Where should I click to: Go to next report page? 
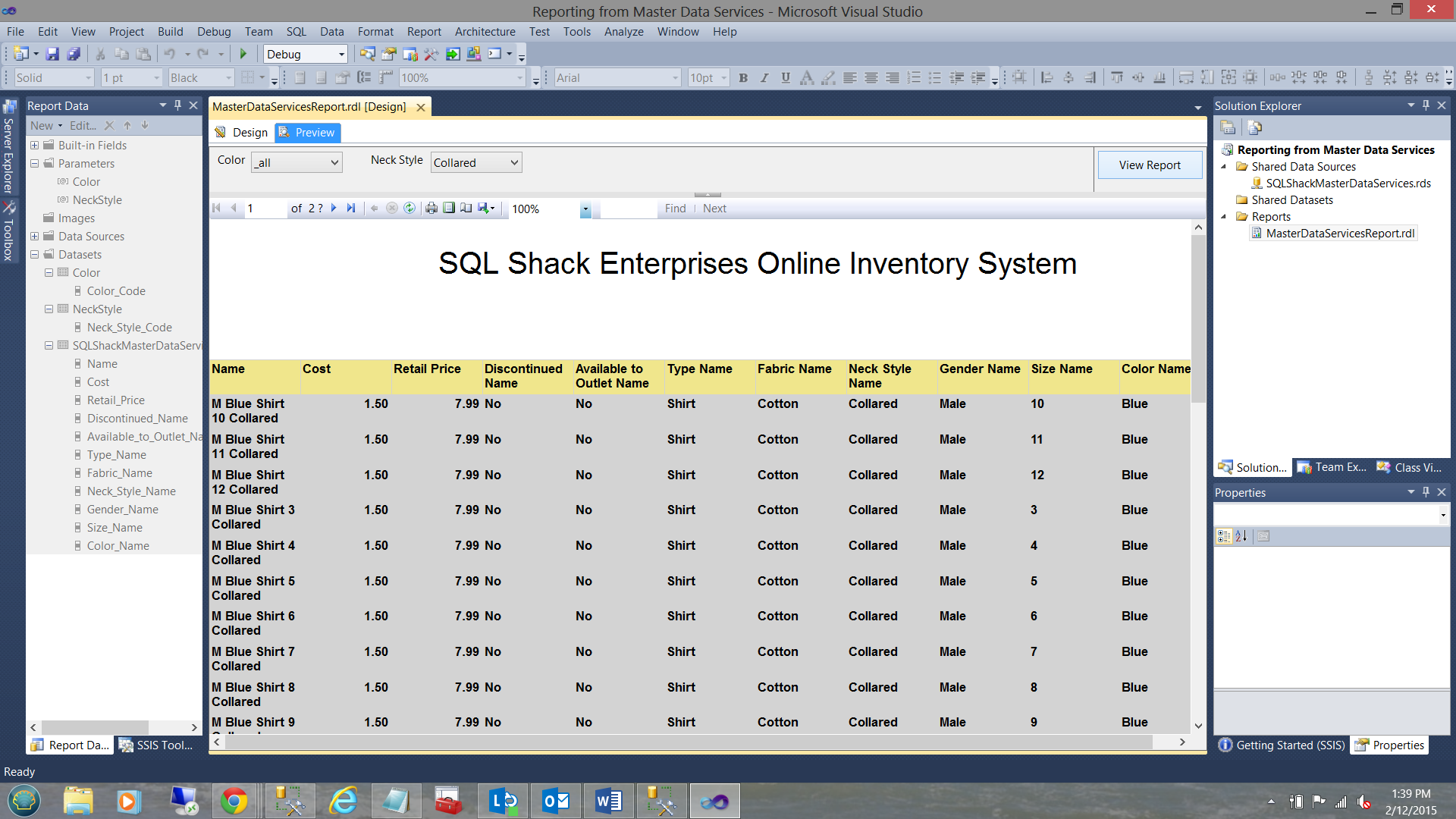coord(334,208)
